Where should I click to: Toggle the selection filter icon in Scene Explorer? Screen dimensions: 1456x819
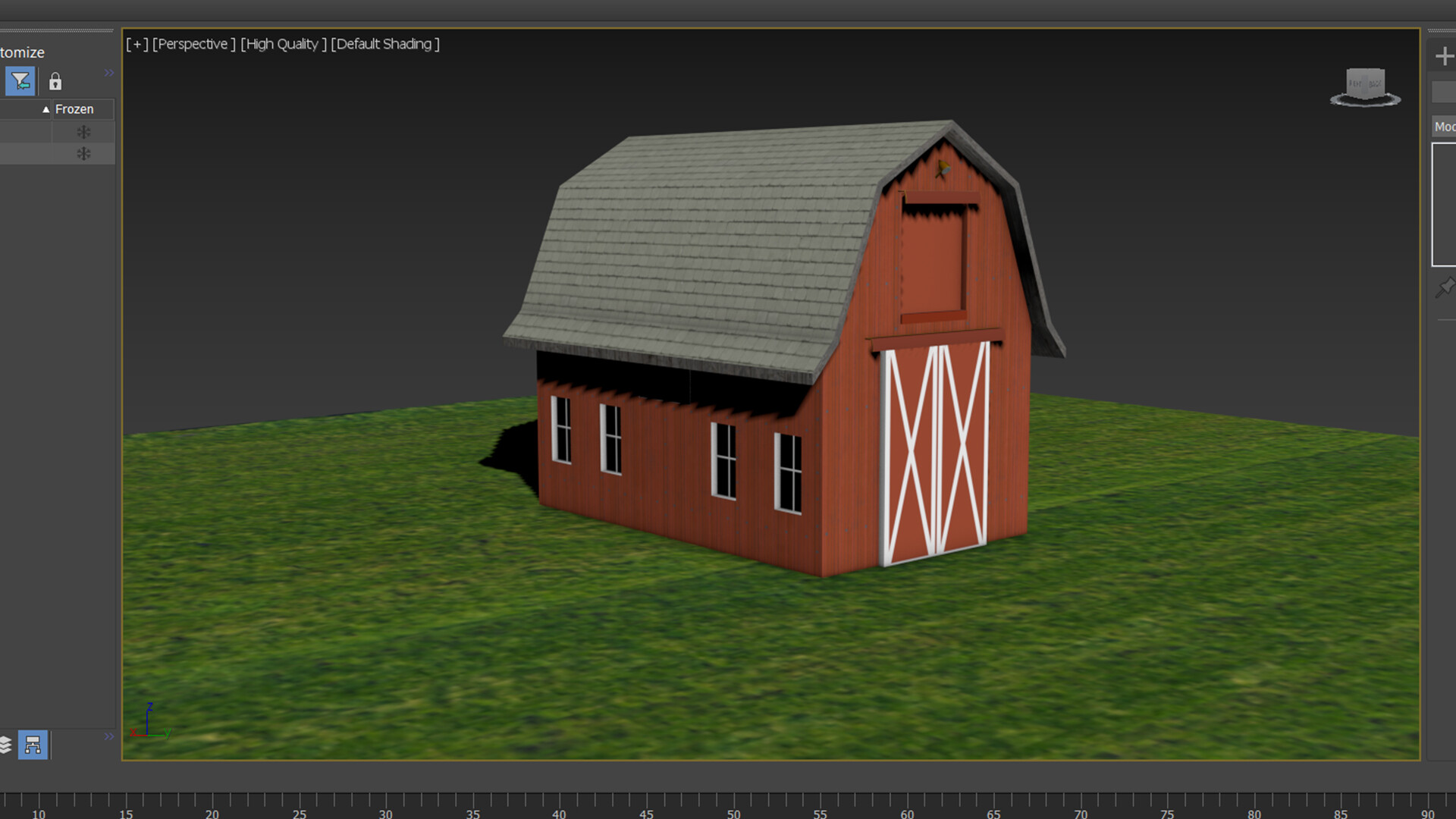(20, 80)
